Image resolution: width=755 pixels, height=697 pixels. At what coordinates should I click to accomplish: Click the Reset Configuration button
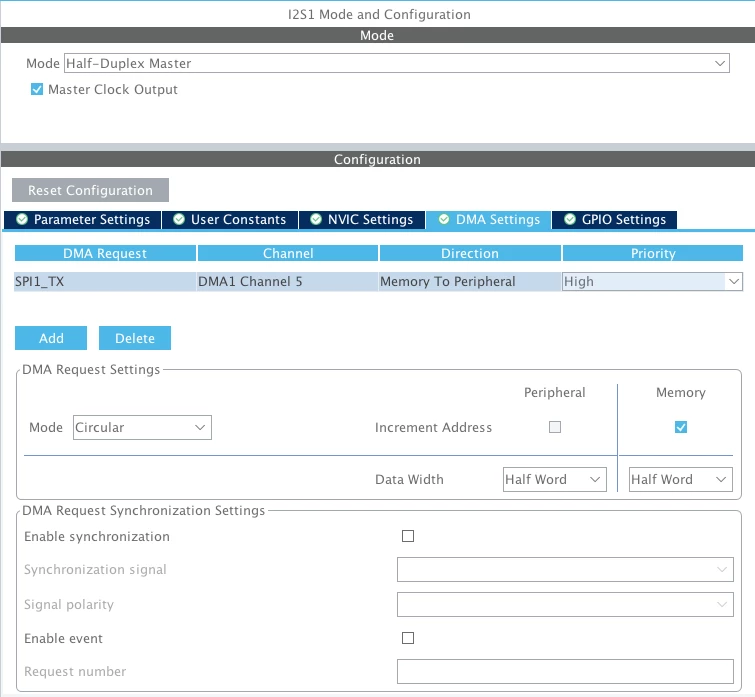tap(91, 190)
